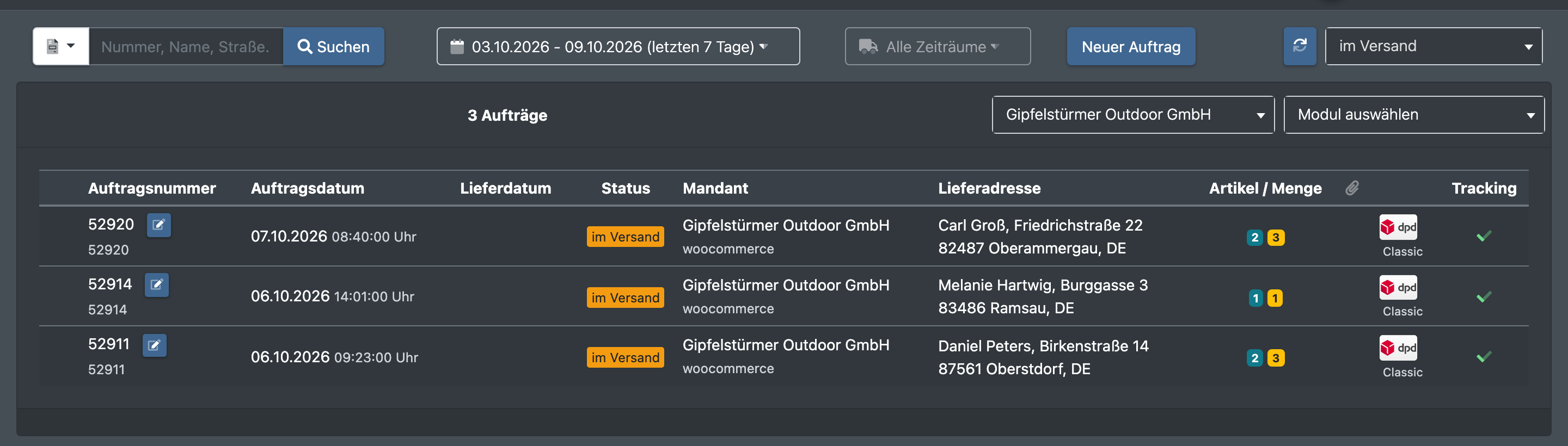Create a new order with Neuer Auftrag
Image resolution: width=1568 pixels, height=446 pixels.
coord(1131,46)
